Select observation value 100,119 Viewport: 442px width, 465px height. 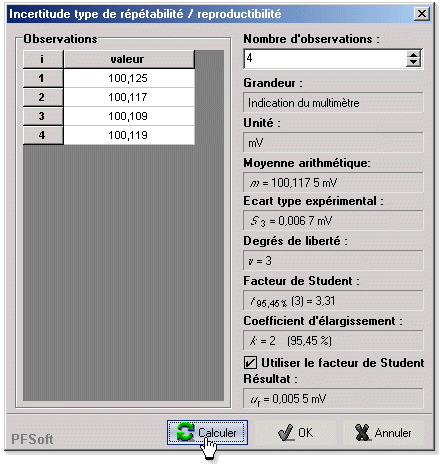129,135
